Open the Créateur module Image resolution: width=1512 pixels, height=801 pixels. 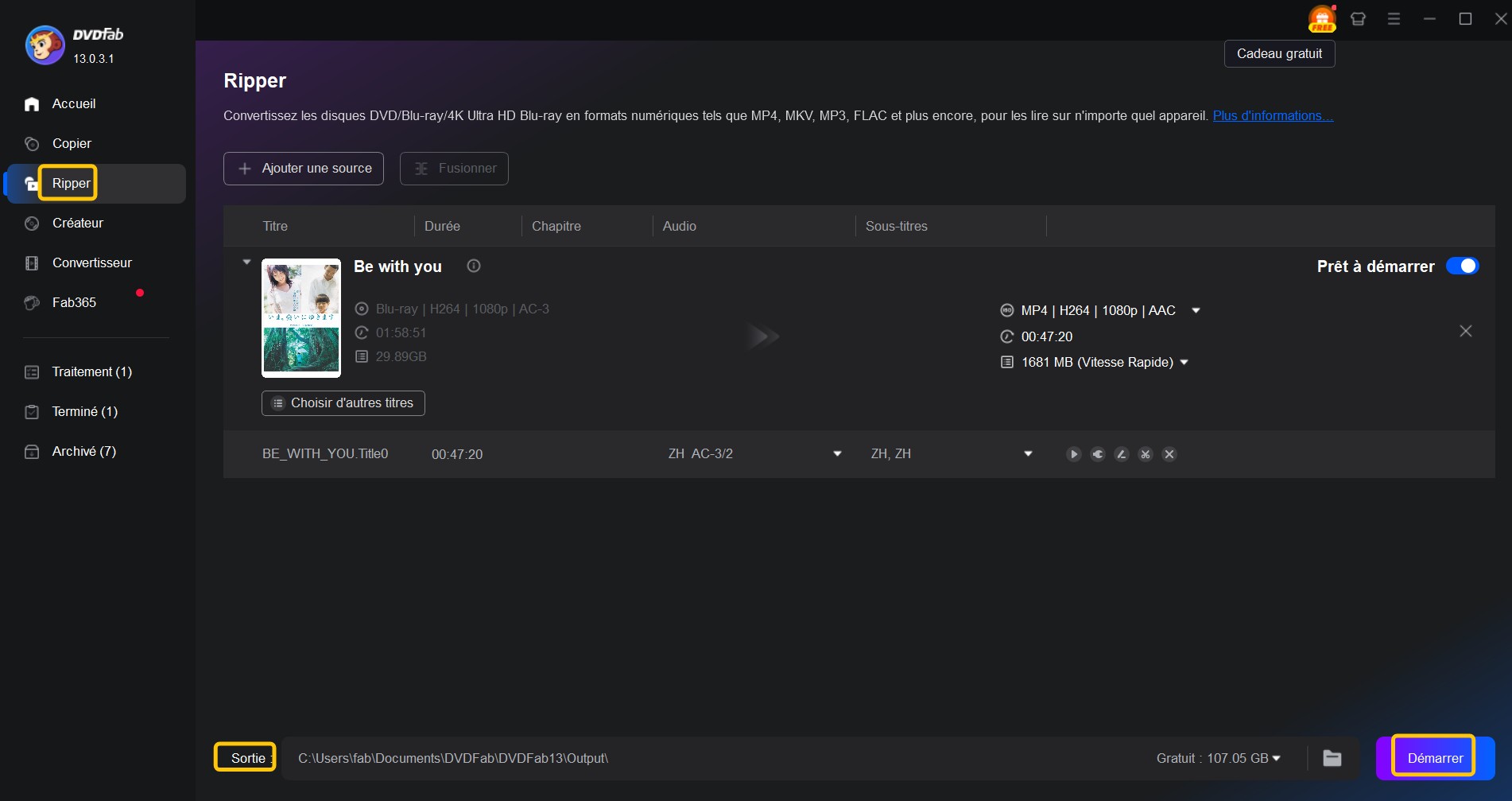[78, 224]
